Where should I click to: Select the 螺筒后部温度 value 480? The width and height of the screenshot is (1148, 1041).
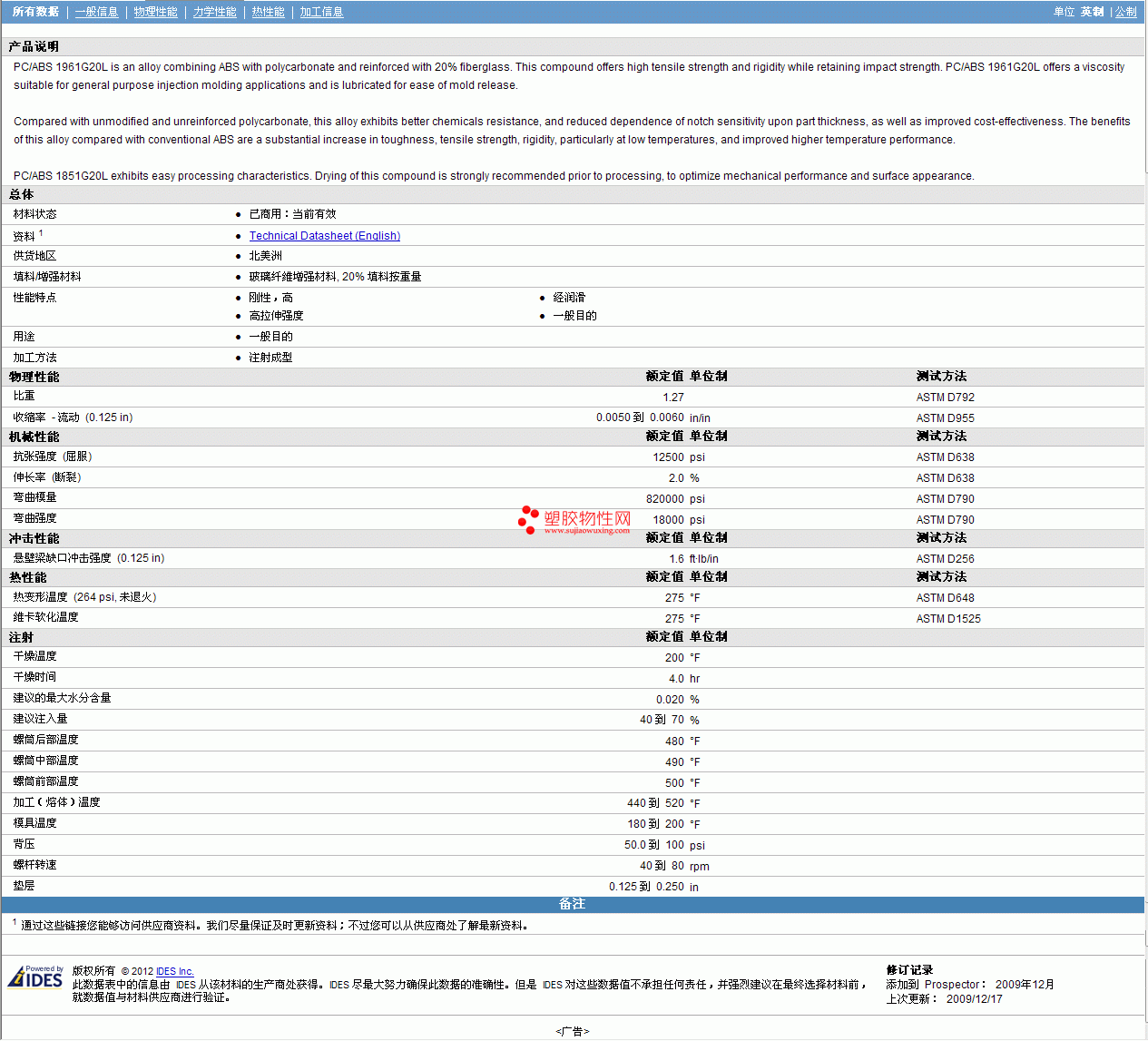[675, 741]
